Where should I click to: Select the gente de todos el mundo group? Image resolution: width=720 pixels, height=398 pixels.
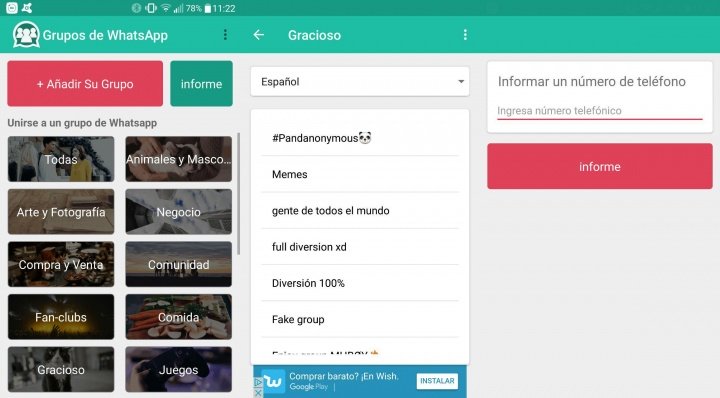[x=360, y=210]
